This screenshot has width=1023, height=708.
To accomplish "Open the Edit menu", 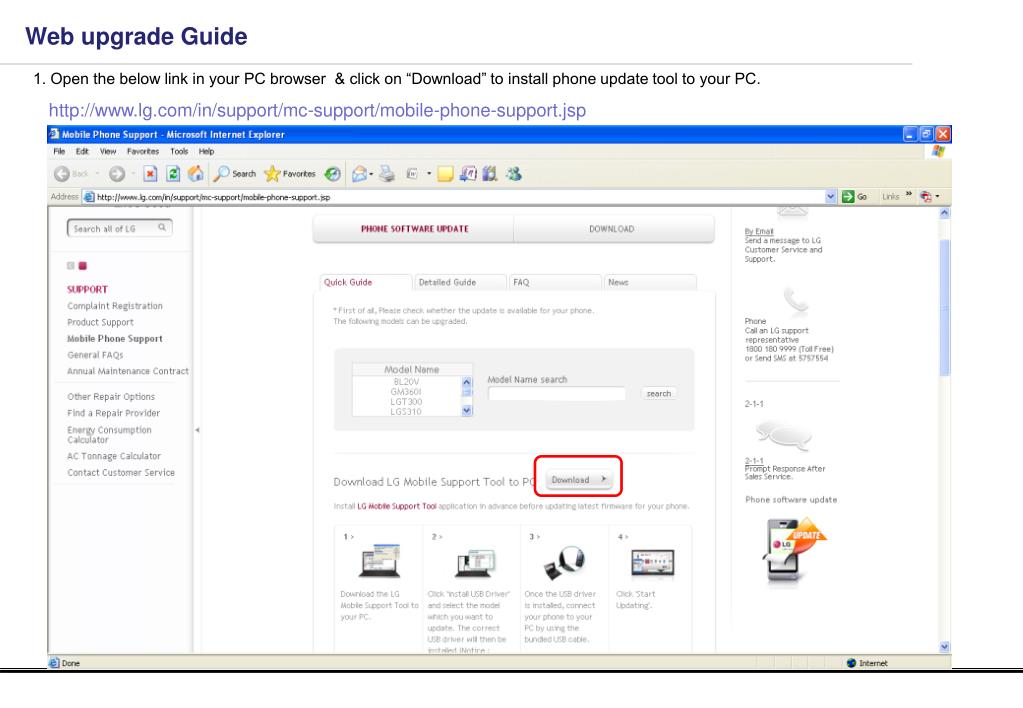I will (x=82, y=151).
